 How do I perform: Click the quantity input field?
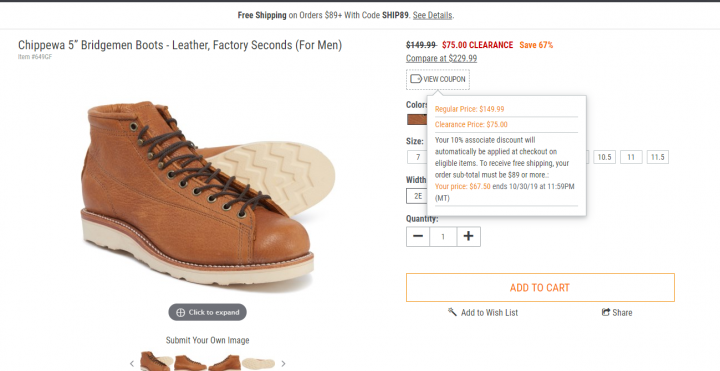coord(443,236)
